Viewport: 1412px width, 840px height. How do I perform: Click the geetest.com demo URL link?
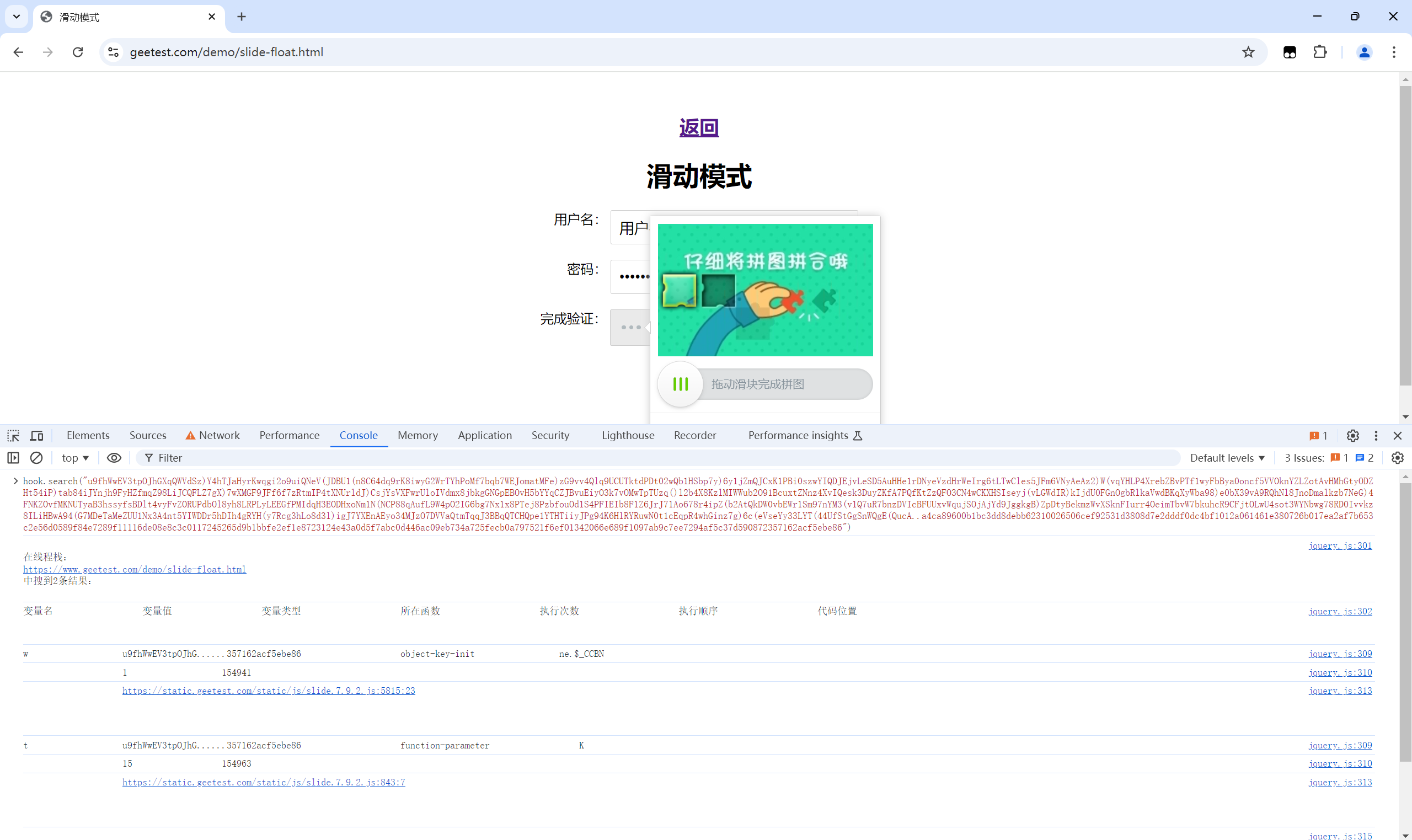(133, 570)
